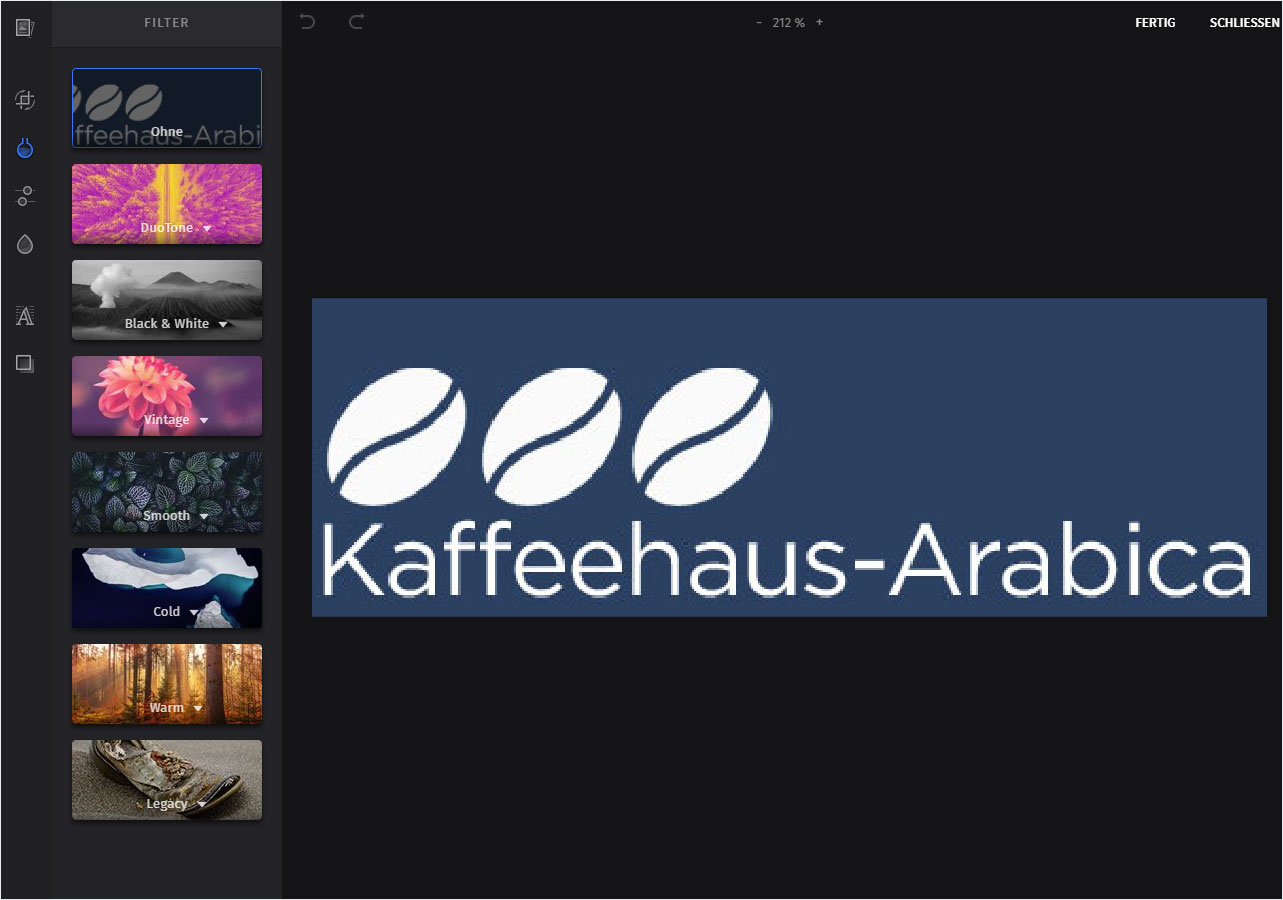The height and width of the screenshot is (900, 1283).
Task: Zoom out with the minus button
Action: click(759, 22)
